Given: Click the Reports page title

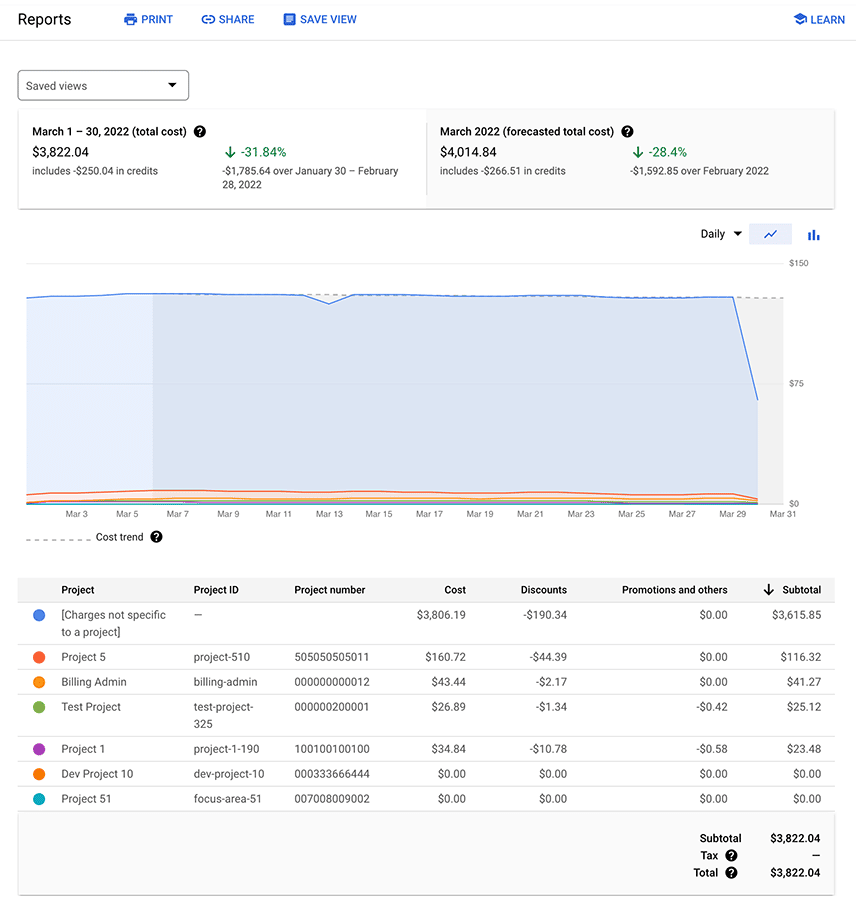Looking at the screenshot, I should 45,20.
